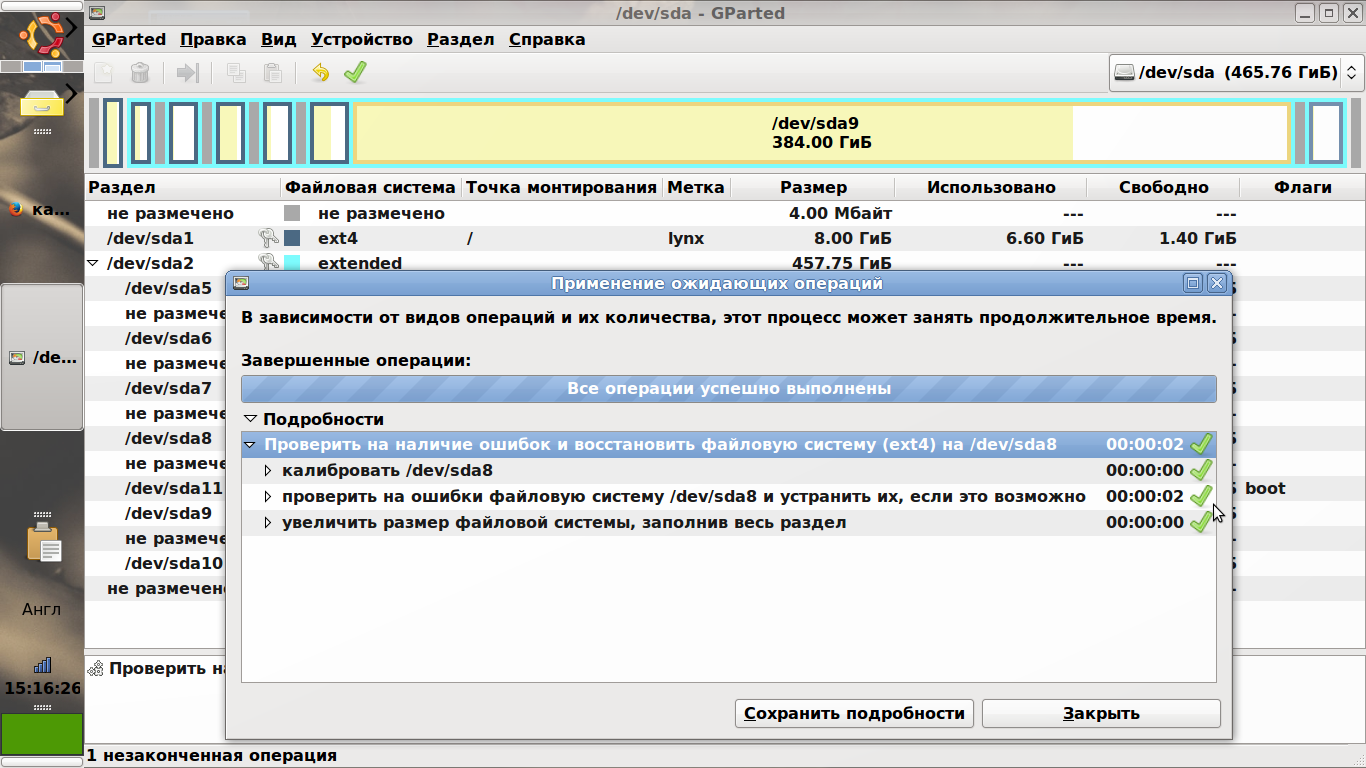This screenshot has height=768, width=1366.
Task: Open the Ubuntu logo main menu
Action: pos(43,35)
